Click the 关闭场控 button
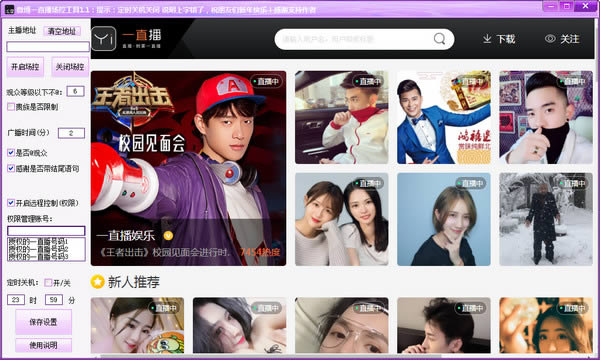600x360 pixels. coord(70,67)
